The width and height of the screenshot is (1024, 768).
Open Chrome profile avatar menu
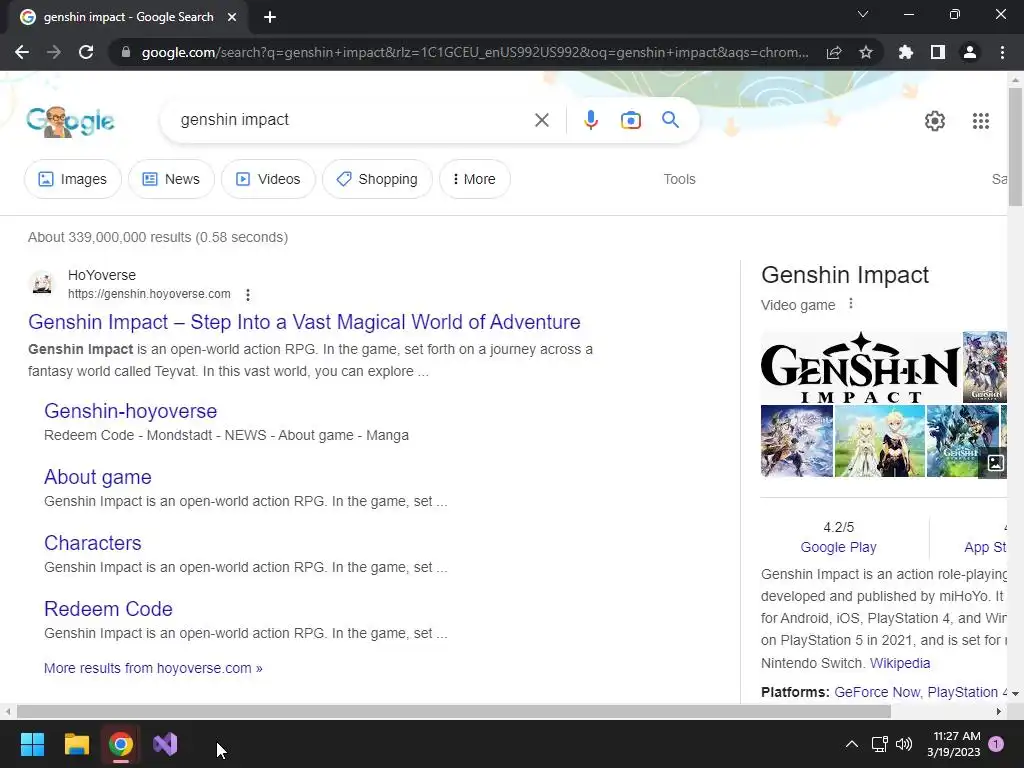coord(970,52)
